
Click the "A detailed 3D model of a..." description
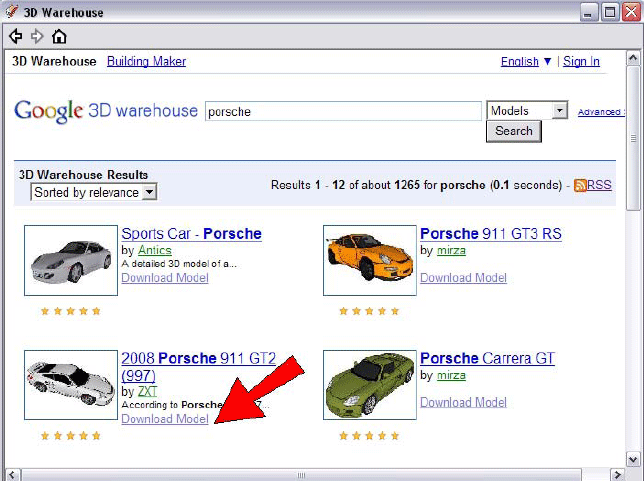point(179,264)
